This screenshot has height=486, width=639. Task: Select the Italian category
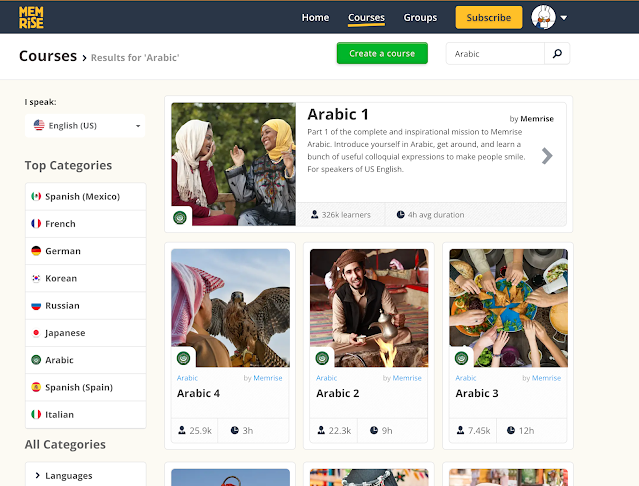(x=86, y=414)
